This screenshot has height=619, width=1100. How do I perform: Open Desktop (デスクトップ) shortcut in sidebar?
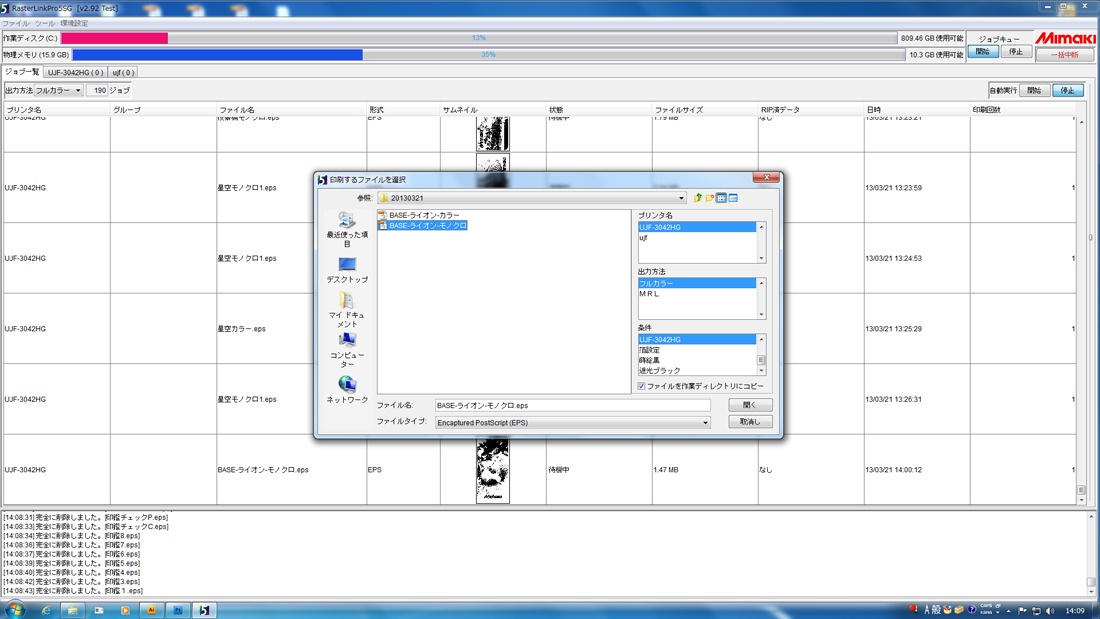pyautogui.click(x=347, y=269)
